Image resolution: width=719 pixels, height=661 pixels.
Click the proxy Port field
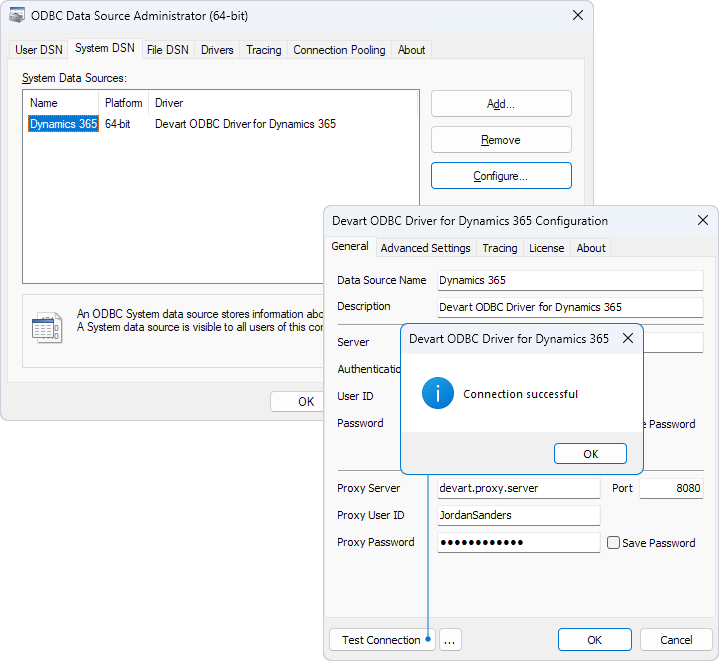pyautogui.click(x=671, y=488)
